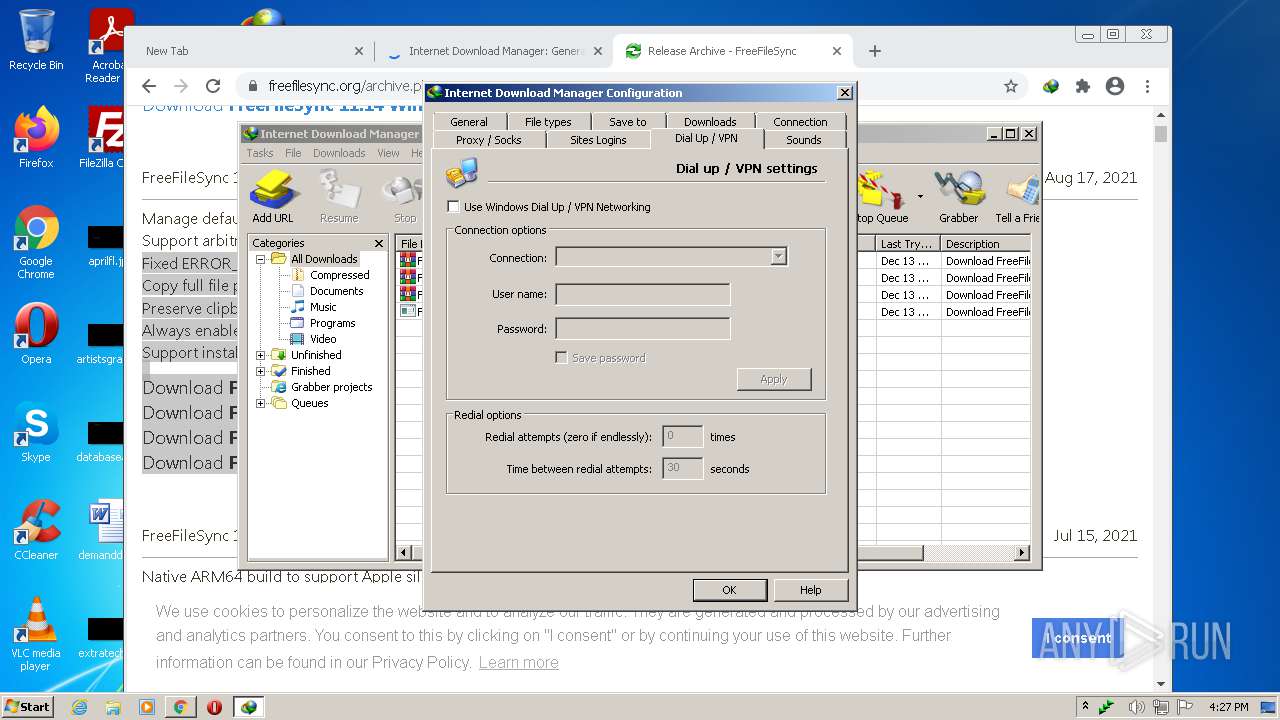Open the IDM taskbar button

248,707
